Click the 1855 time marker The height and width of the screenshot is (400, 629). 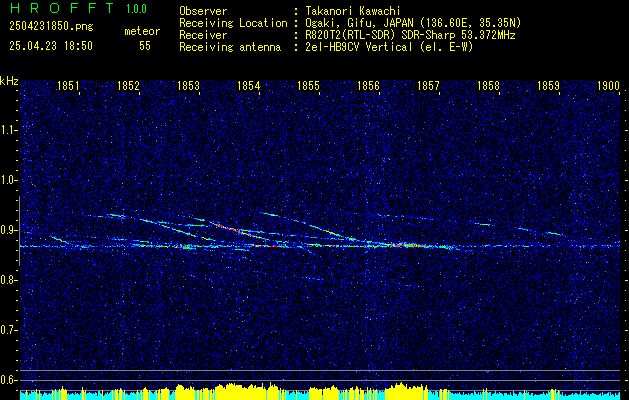click(308, 85)
